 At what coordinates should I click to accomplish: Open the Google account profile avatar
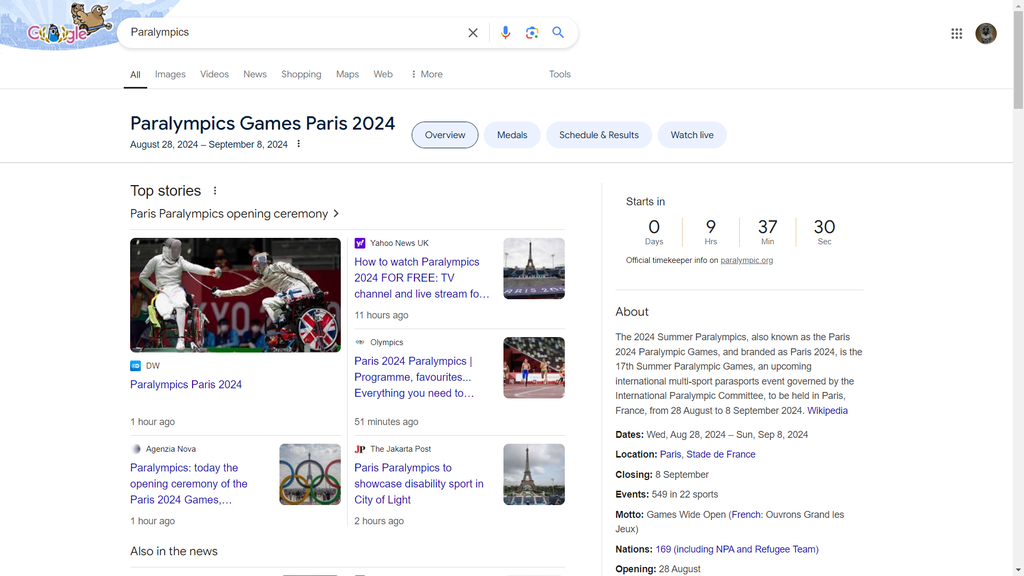coord(985,33)
